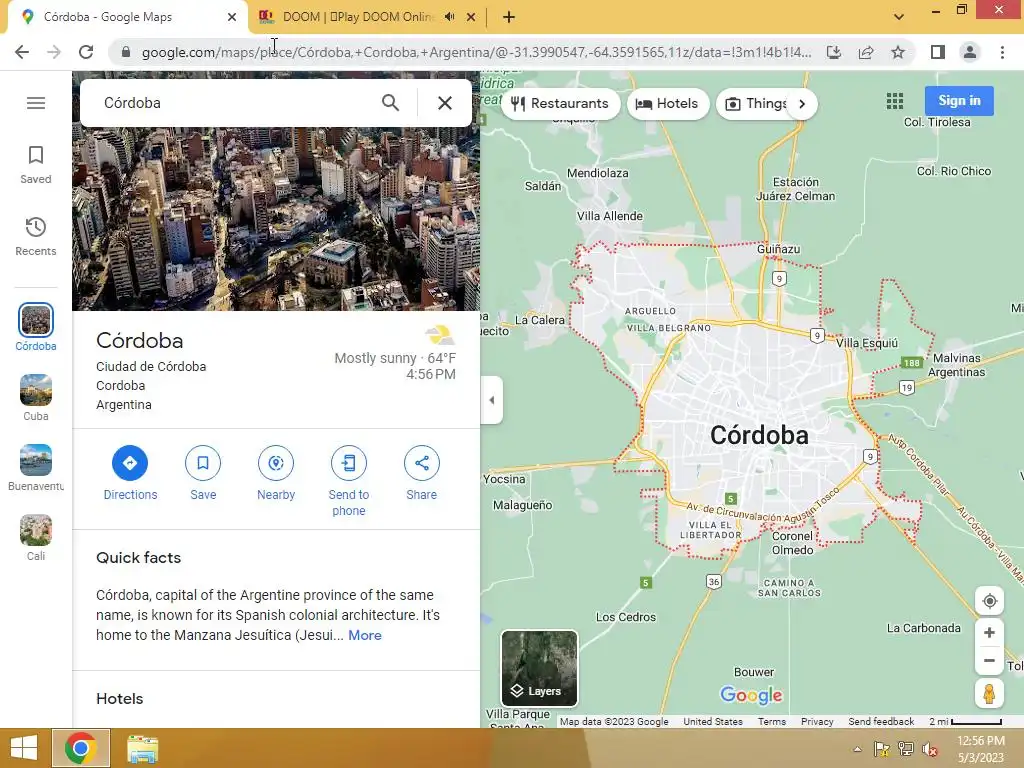
Task: Clear the search box with X
Action: (445, 103)
